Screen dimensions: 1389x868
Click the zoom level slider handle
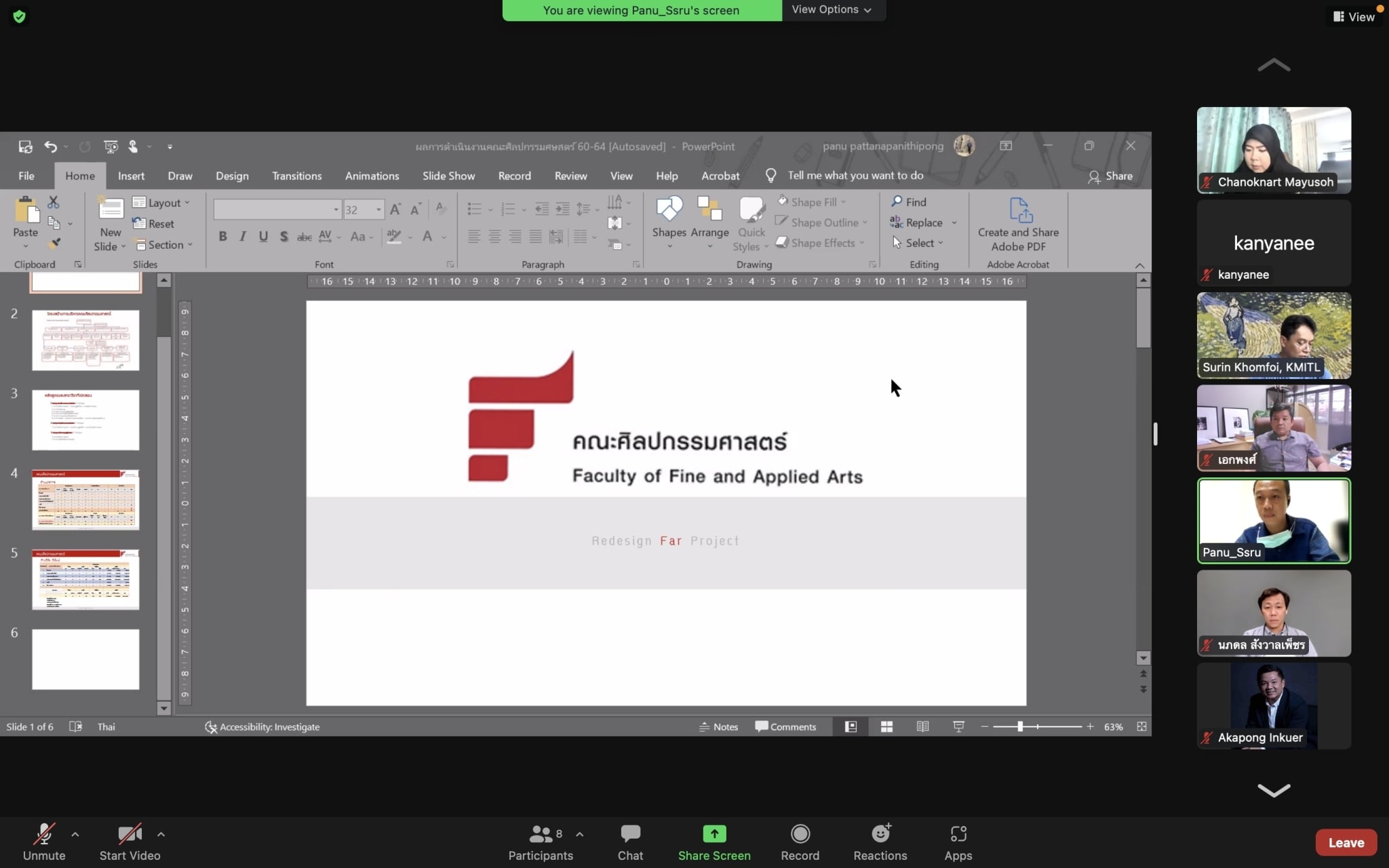click(1020, 726)
